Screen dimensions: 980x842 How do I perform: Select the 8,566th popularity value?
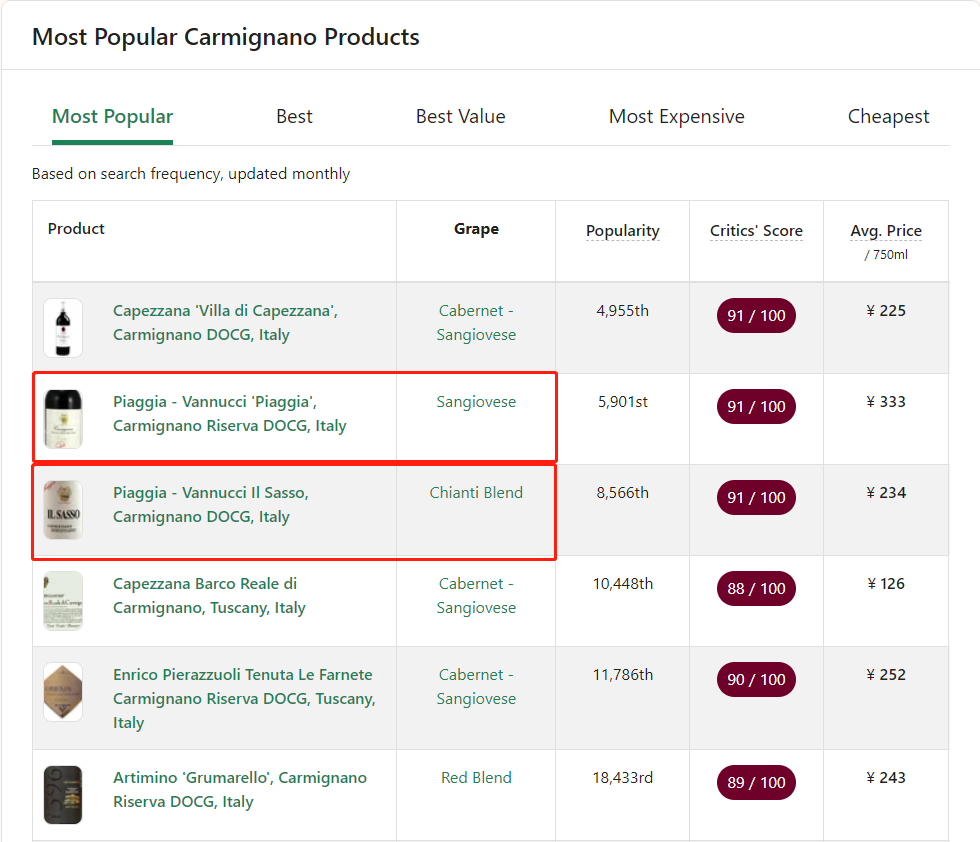(x=622, y=493)
